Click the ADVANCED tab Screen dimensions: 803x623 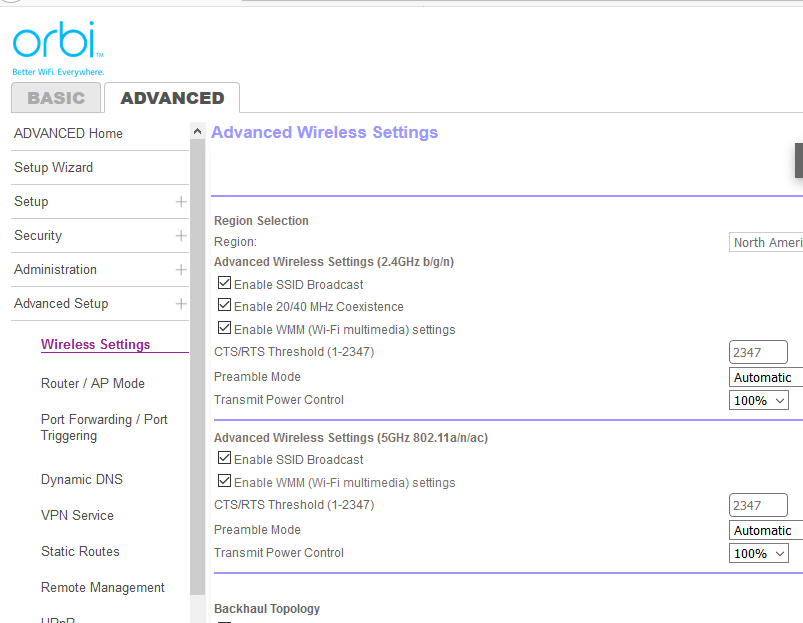click(x=171, y=97)
